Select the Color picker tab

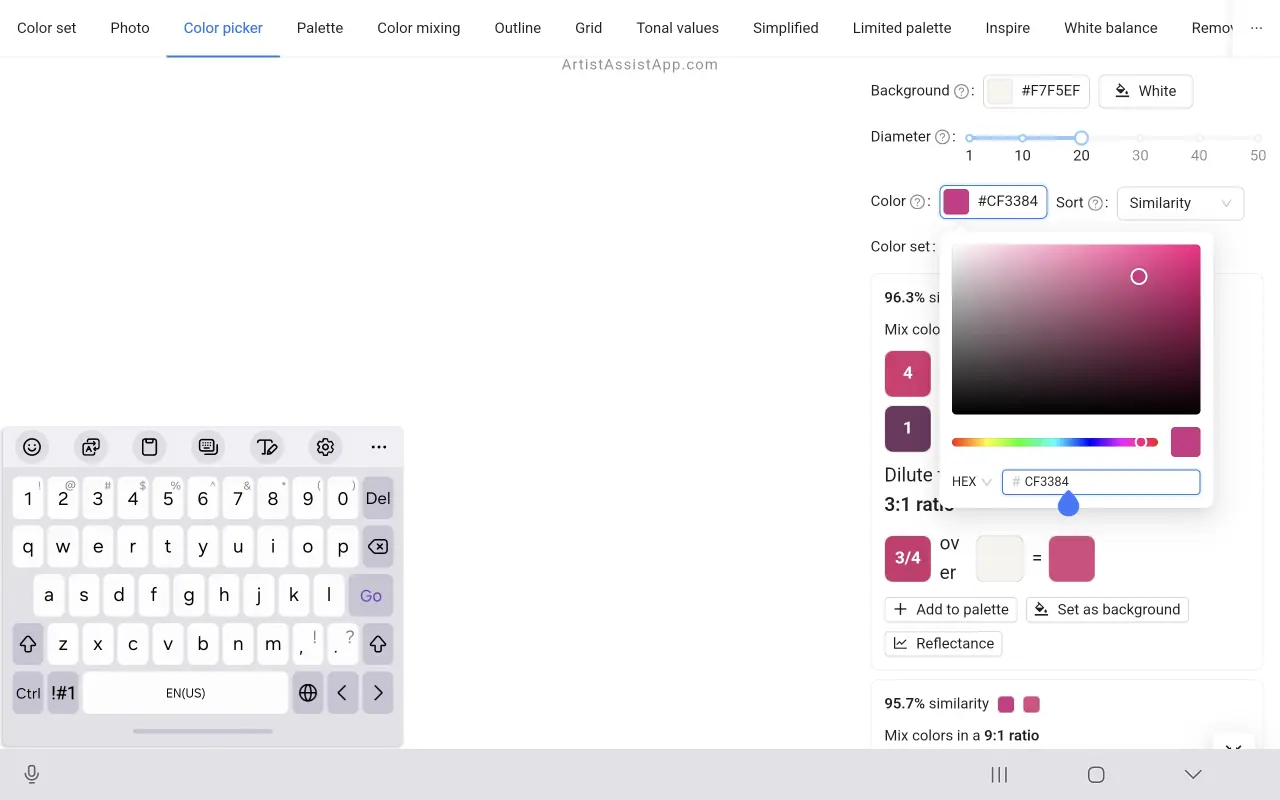coord(223,28)
